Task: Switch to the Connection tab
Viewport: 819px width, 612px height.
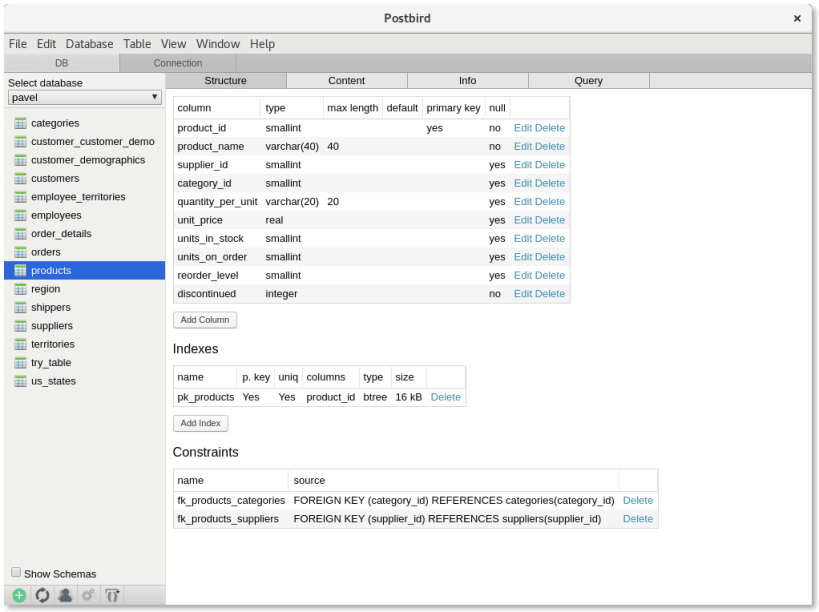Action: coord(178,63)
